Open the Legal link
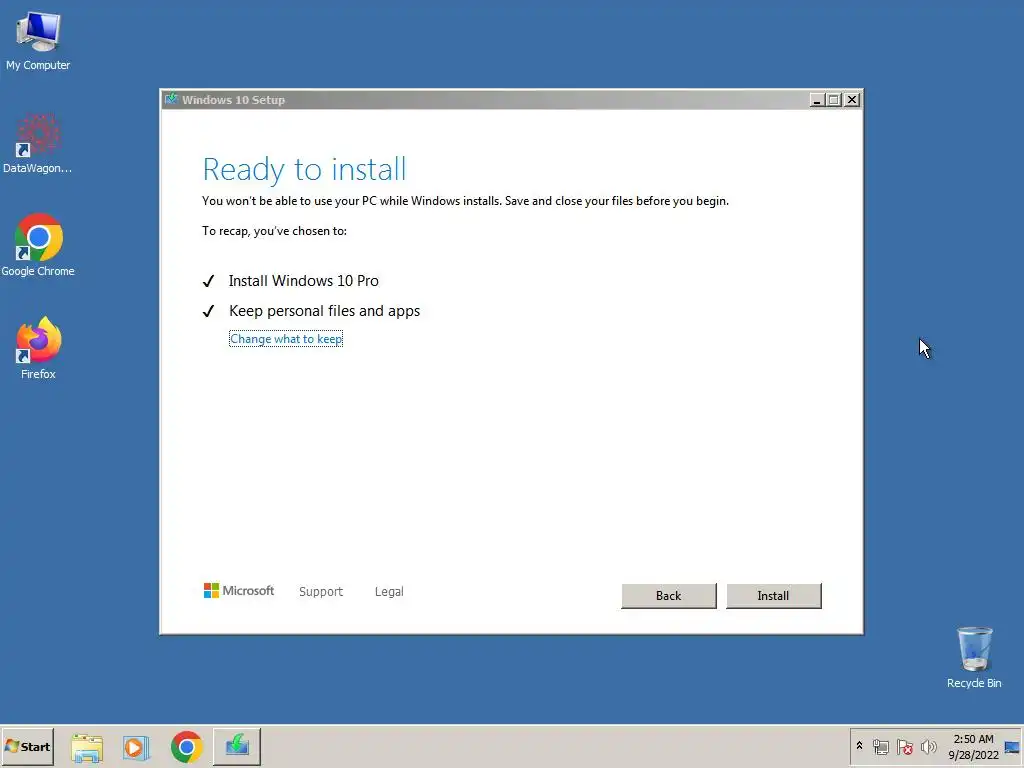1024x768 pixels. tap(389, 592)
